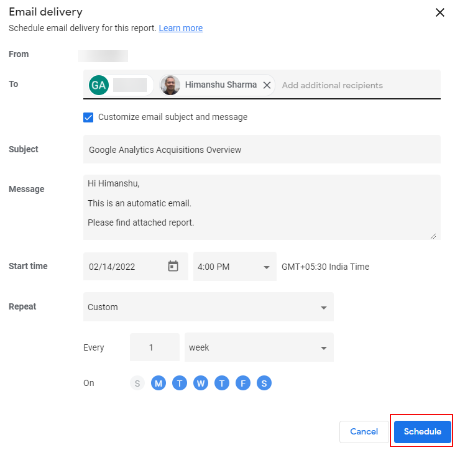
Task: Click the Every interval number field
Action: tap(155, 347)
